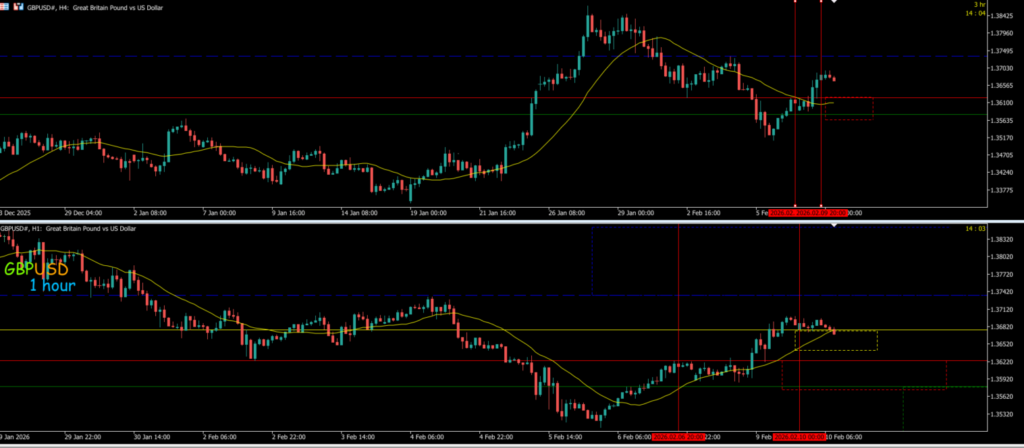This screenshot has width=1024, height=448.
Task: Click the white chart shift marker on H1 chart
Action: point(834,223)
